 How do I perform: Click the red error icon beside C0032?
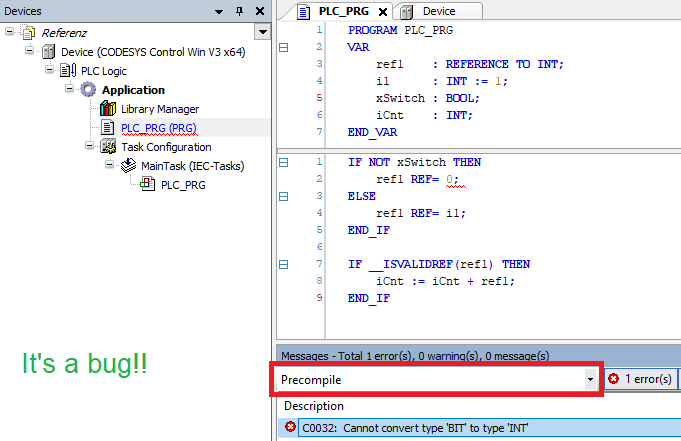tap(291, 427)
